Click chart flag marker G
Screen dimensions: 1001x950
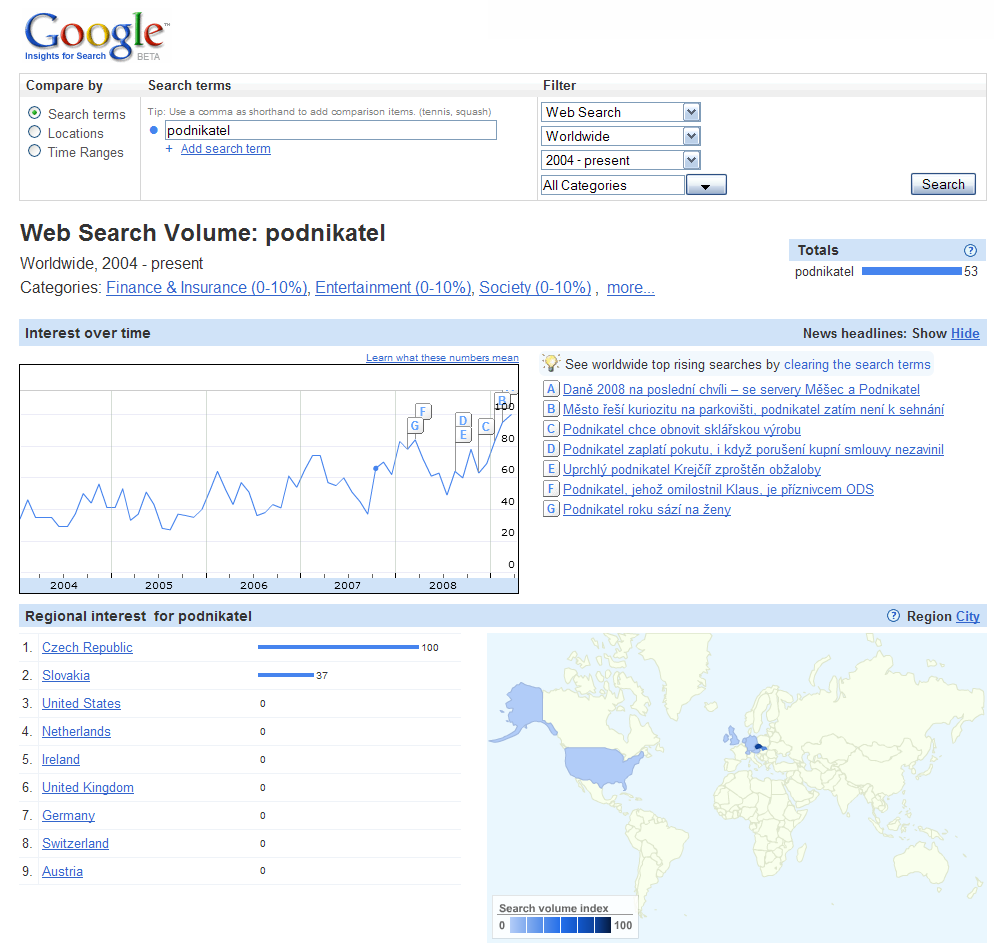click(x=415, y=425)
